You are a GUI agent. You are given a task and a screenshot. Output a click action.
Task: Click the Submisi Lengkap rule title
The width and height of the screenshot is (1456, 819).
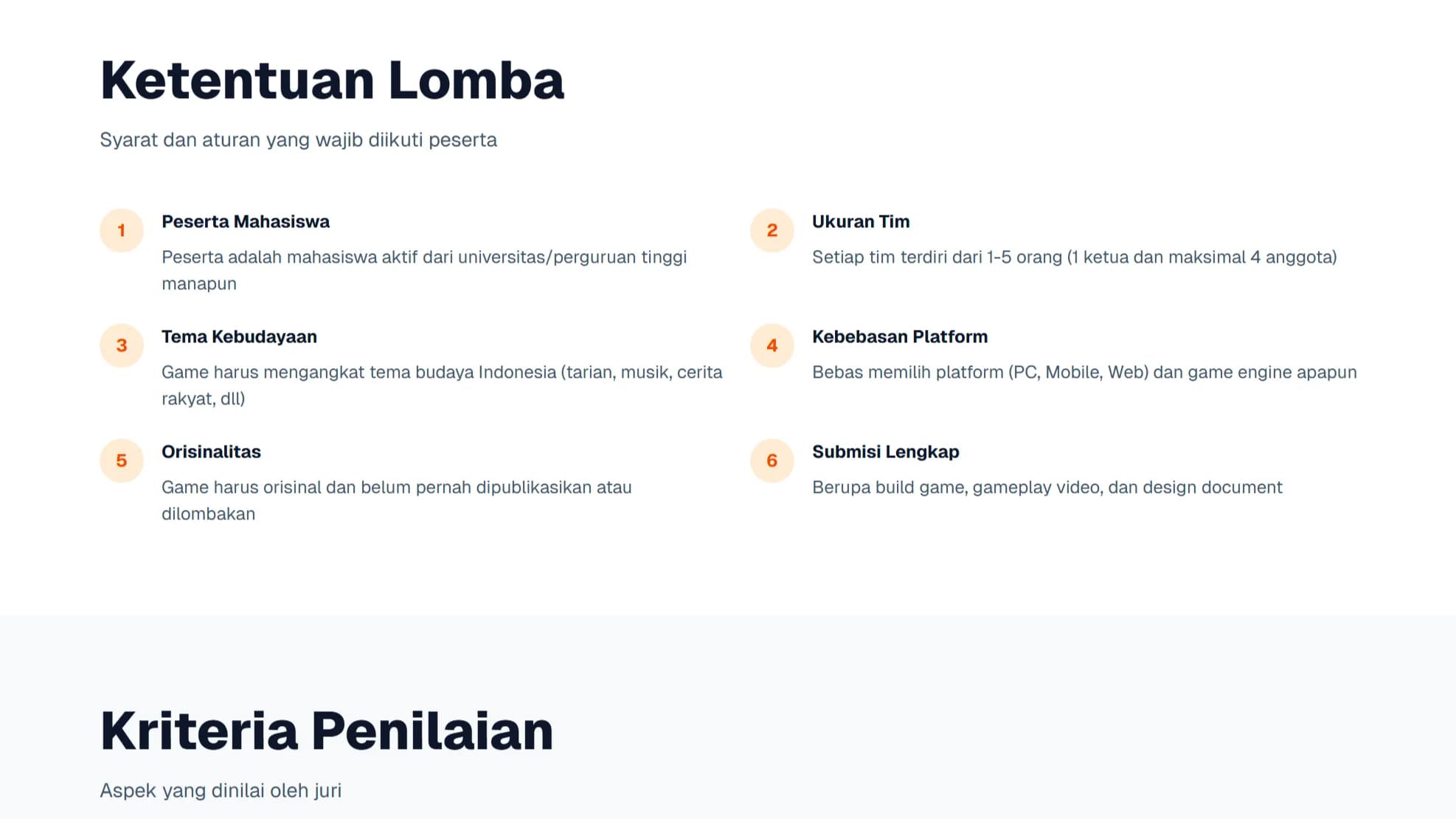(x=886, y=452)
